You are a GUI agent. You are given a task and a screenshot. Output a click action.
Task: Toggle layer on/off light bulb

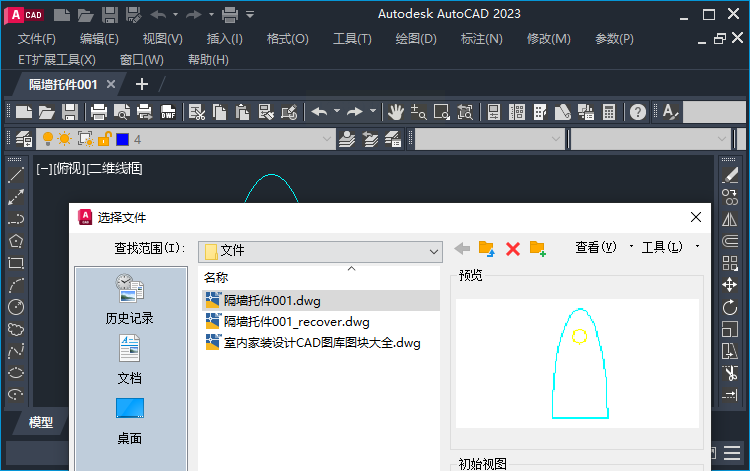click(47, 139)
